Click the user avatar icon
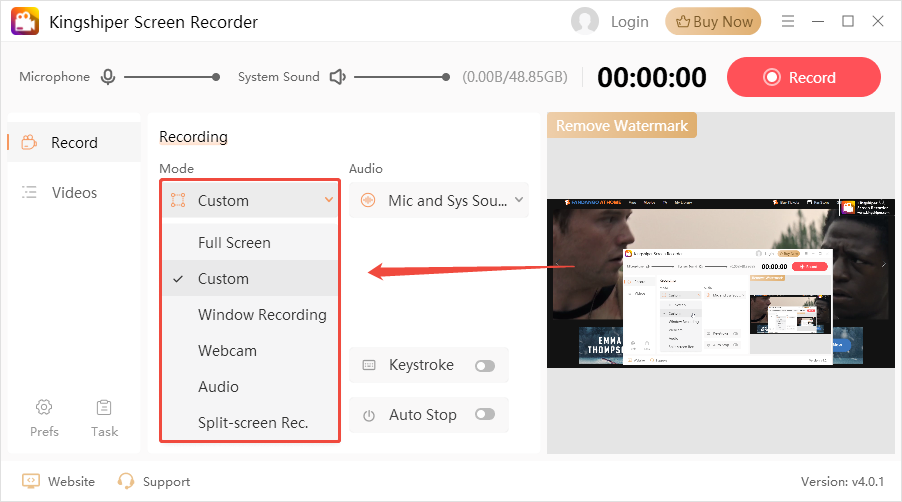 584,21
